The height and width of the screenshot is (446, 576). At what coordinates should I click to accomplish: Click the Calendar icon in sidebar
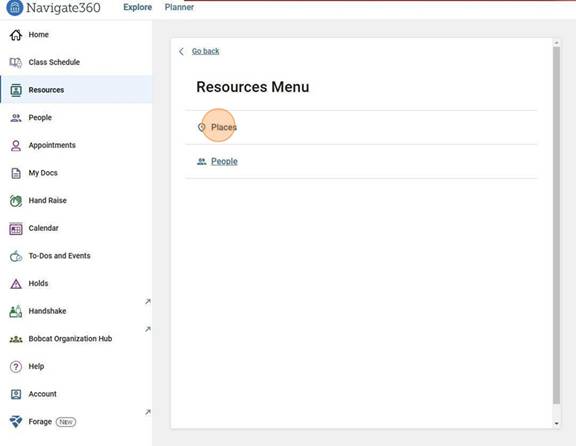(x=16, y=229)
